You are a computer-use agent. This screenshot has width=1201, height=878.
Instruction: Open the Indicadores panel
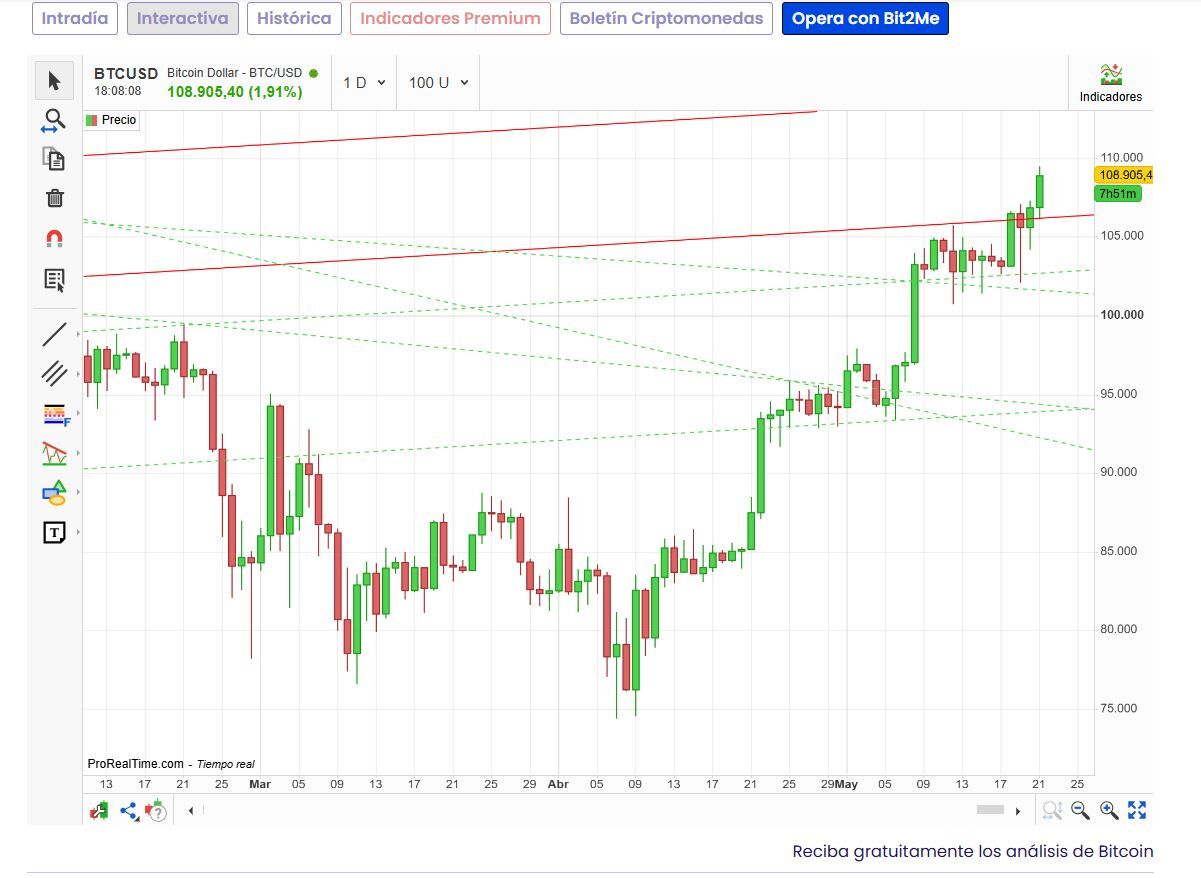point(1110,82)
